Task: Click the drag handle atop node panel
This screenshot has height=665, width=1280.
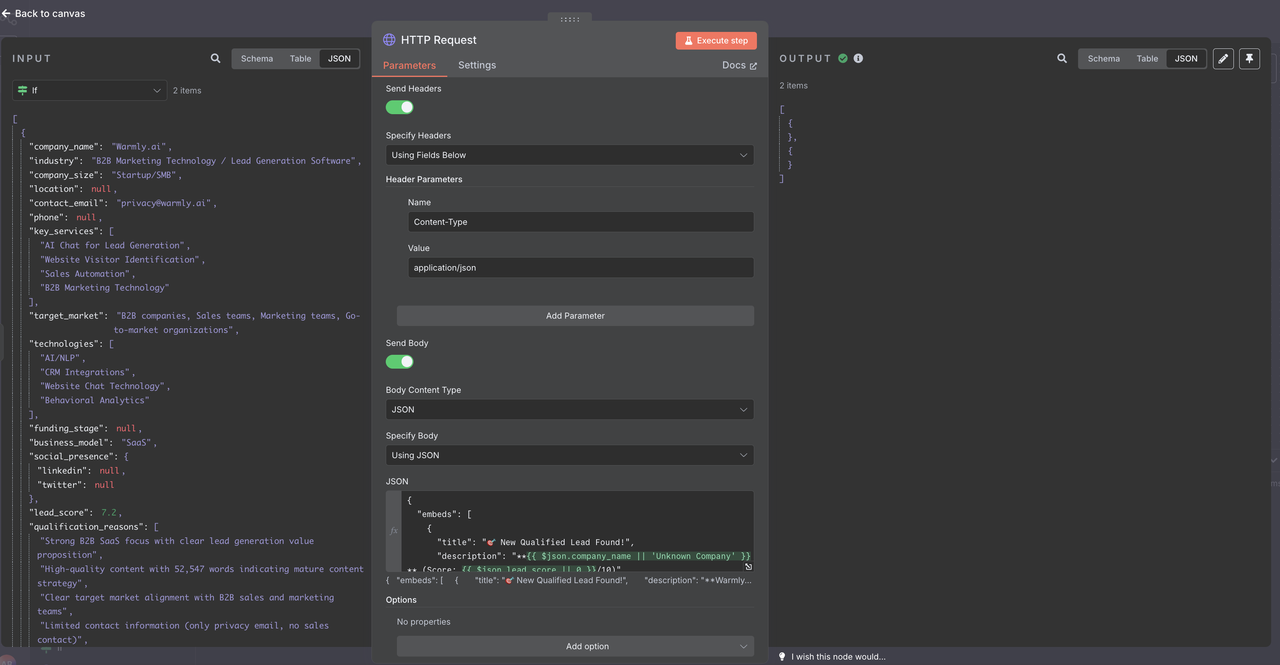Action: (x=570, y=19)
